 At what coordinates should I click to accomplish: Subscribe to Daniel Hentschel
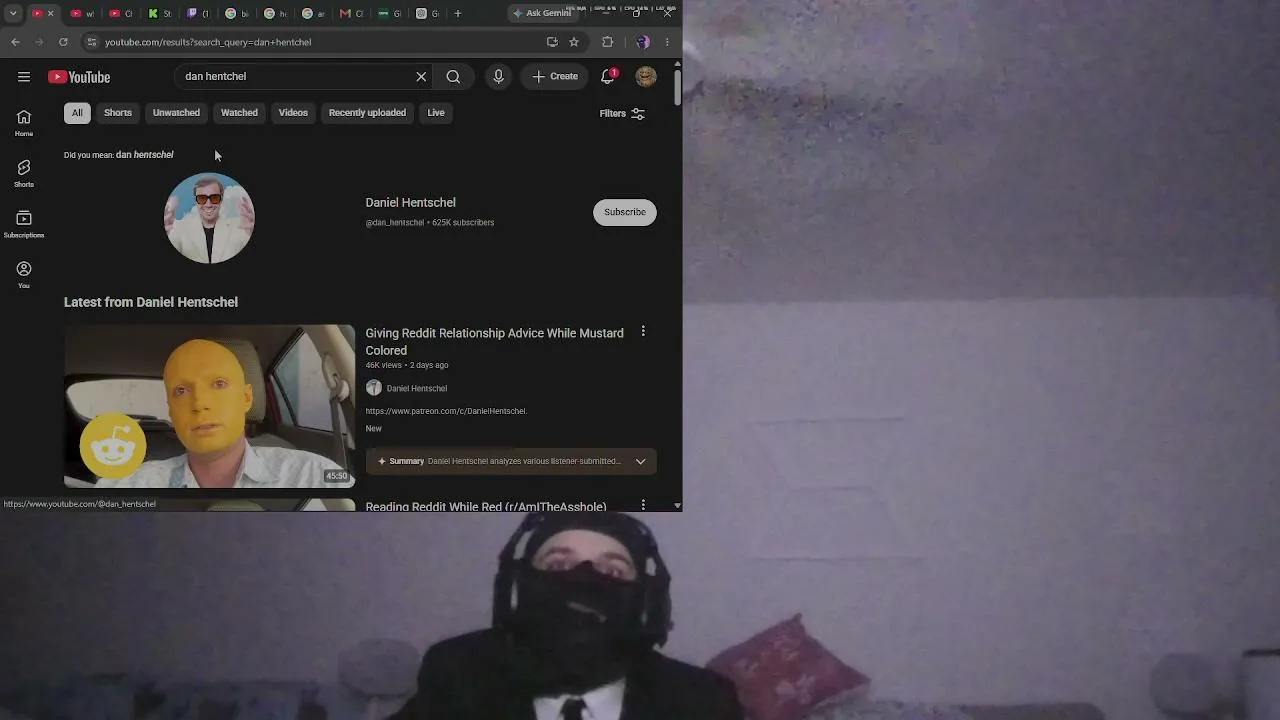click(x=625, y=212)
